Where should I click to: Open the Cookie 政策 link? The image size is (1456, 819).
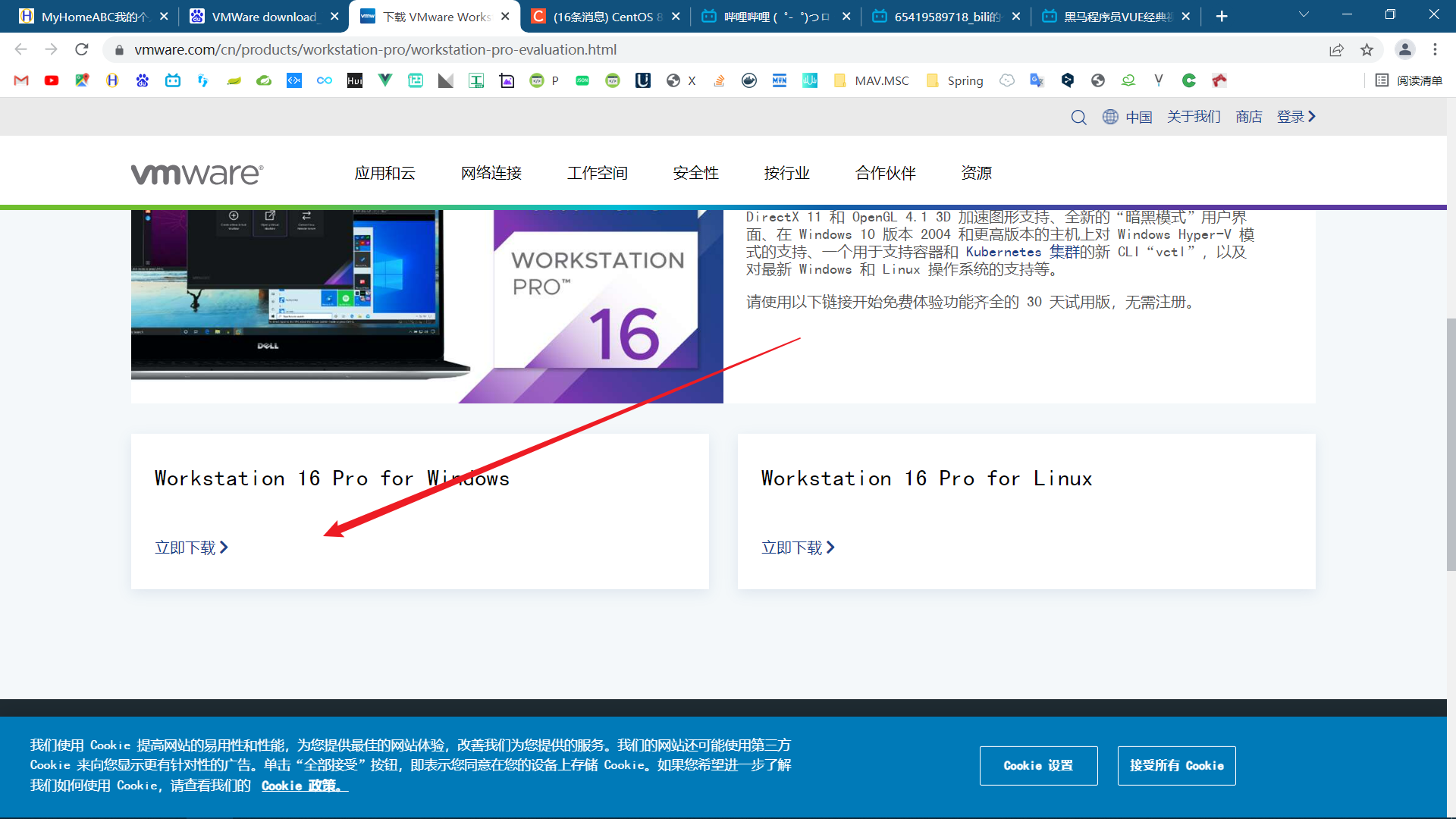click(x=304, y=786)
